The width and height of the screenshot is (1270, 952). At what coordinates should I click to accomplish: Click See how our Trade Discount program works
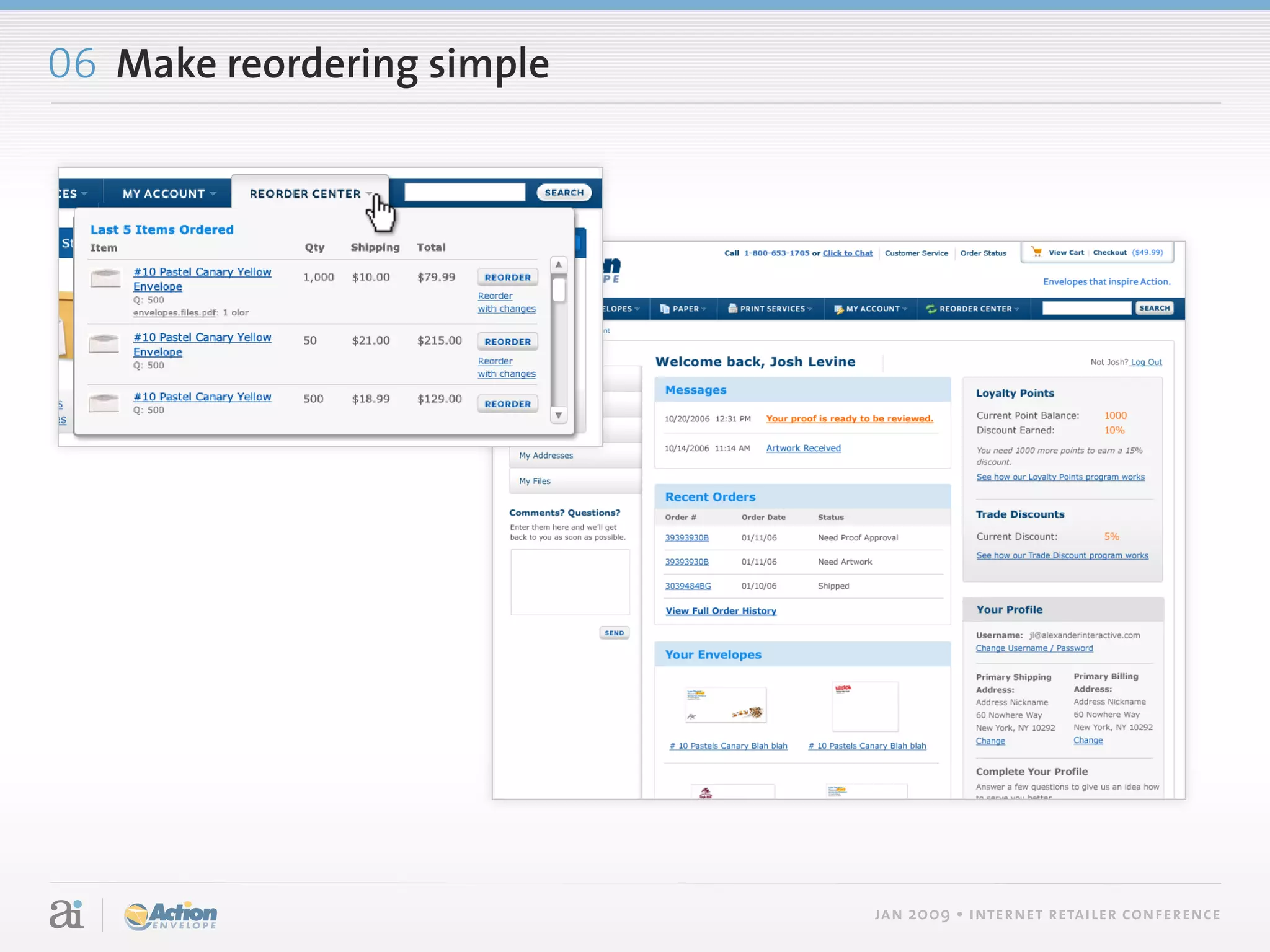[1062, 555]
